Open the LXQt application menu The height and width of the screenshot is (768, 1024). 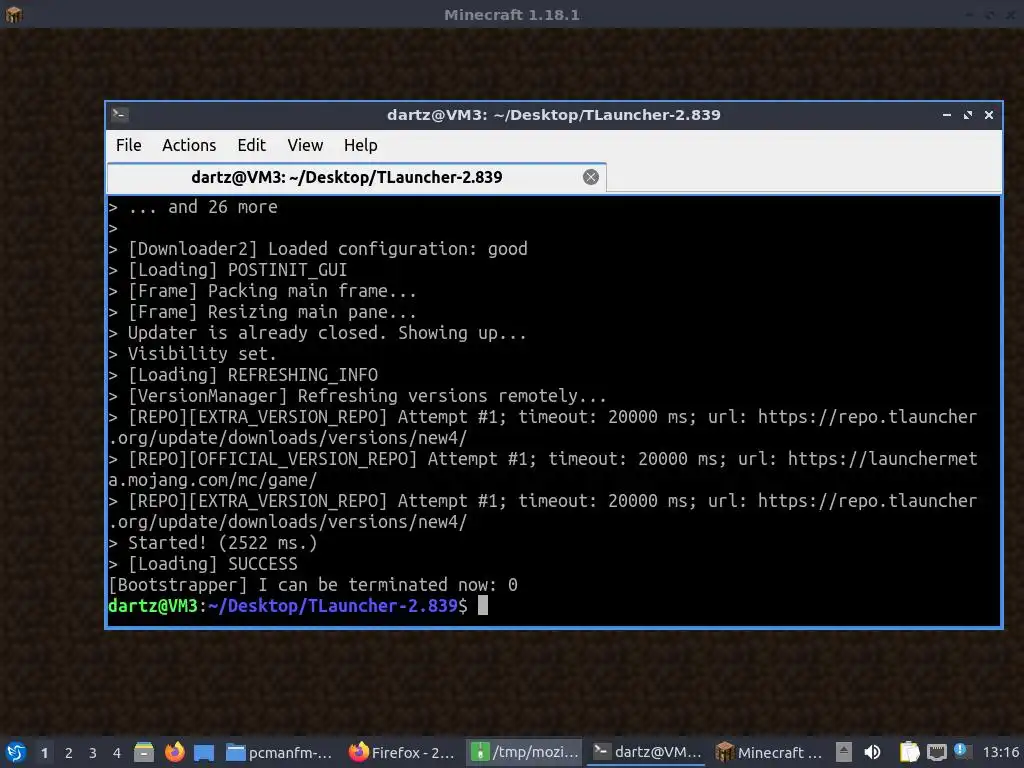coord(16,752)
